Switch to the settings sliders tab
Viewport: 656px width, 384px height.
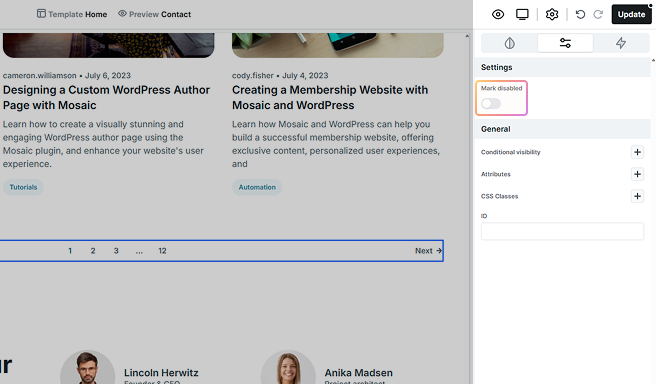point(565,43)
